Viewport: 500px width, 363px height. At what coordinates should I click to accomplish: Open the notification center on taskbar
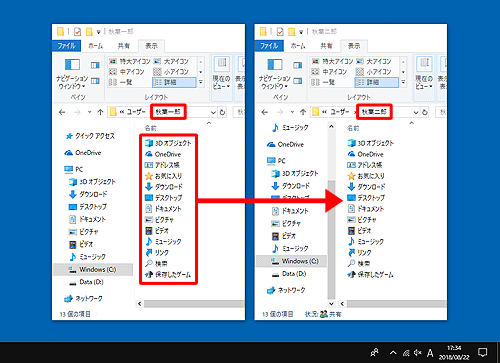click(482, 352)
